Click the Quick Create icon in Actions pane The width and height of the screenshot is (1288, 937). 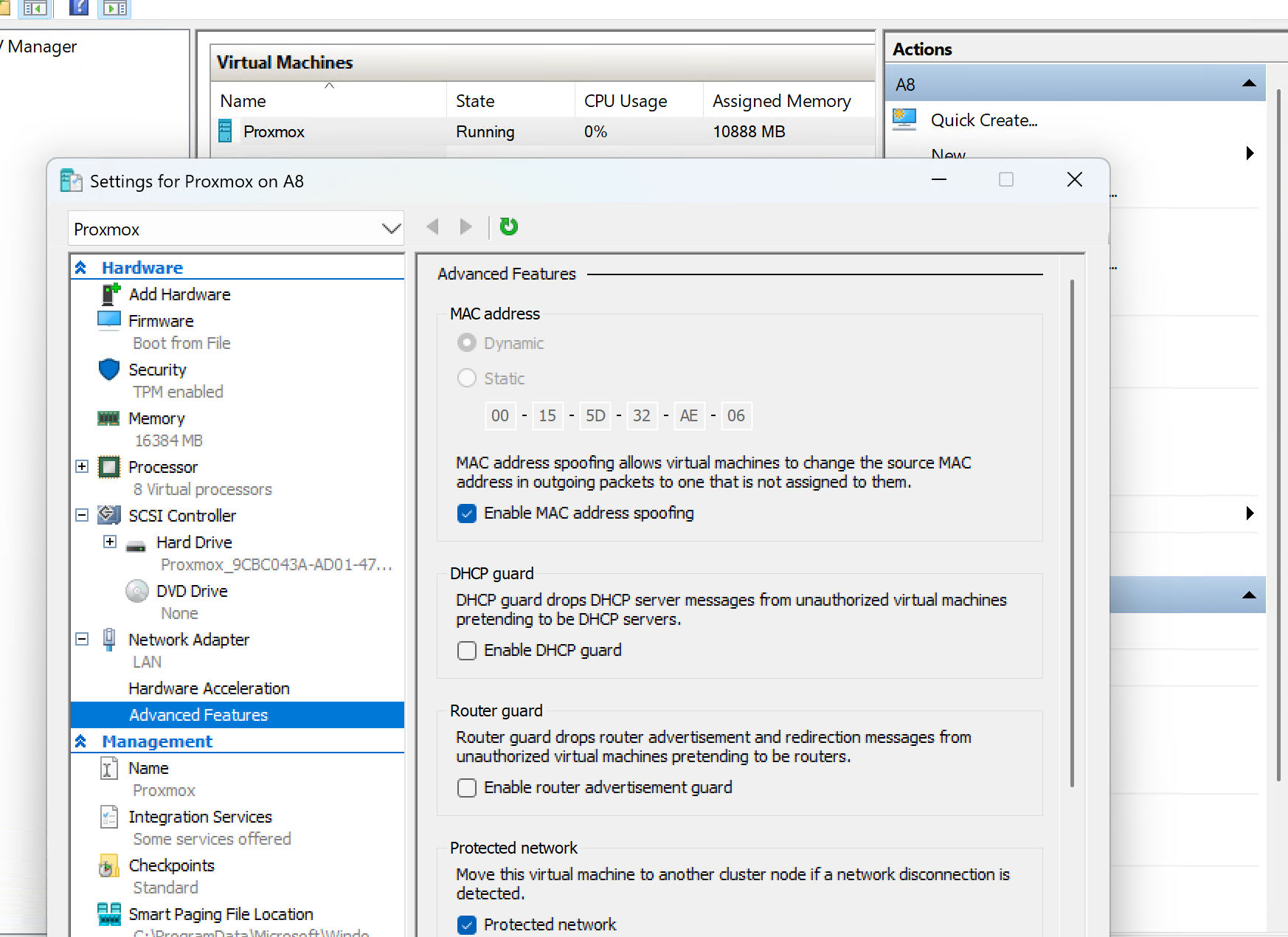click(x=904, y=120)
